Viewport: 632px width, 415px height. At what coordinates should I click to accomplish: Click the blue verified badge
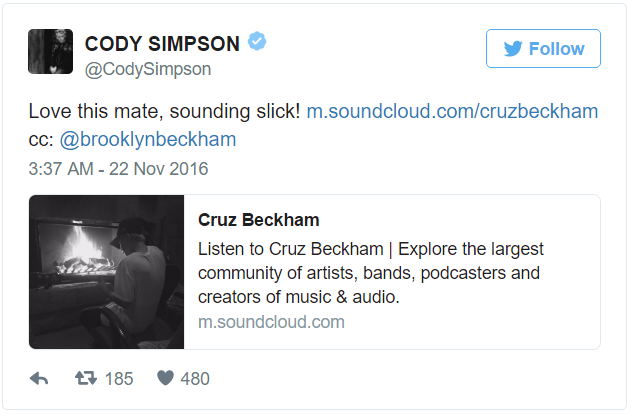pos(258,43)
